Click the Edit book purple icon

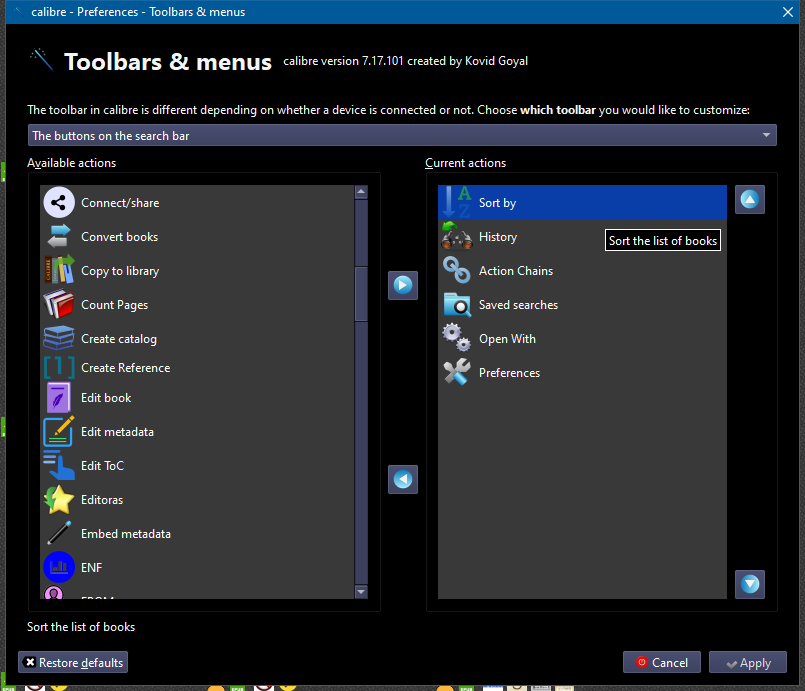pyautogui.click(x=59, y=398)
